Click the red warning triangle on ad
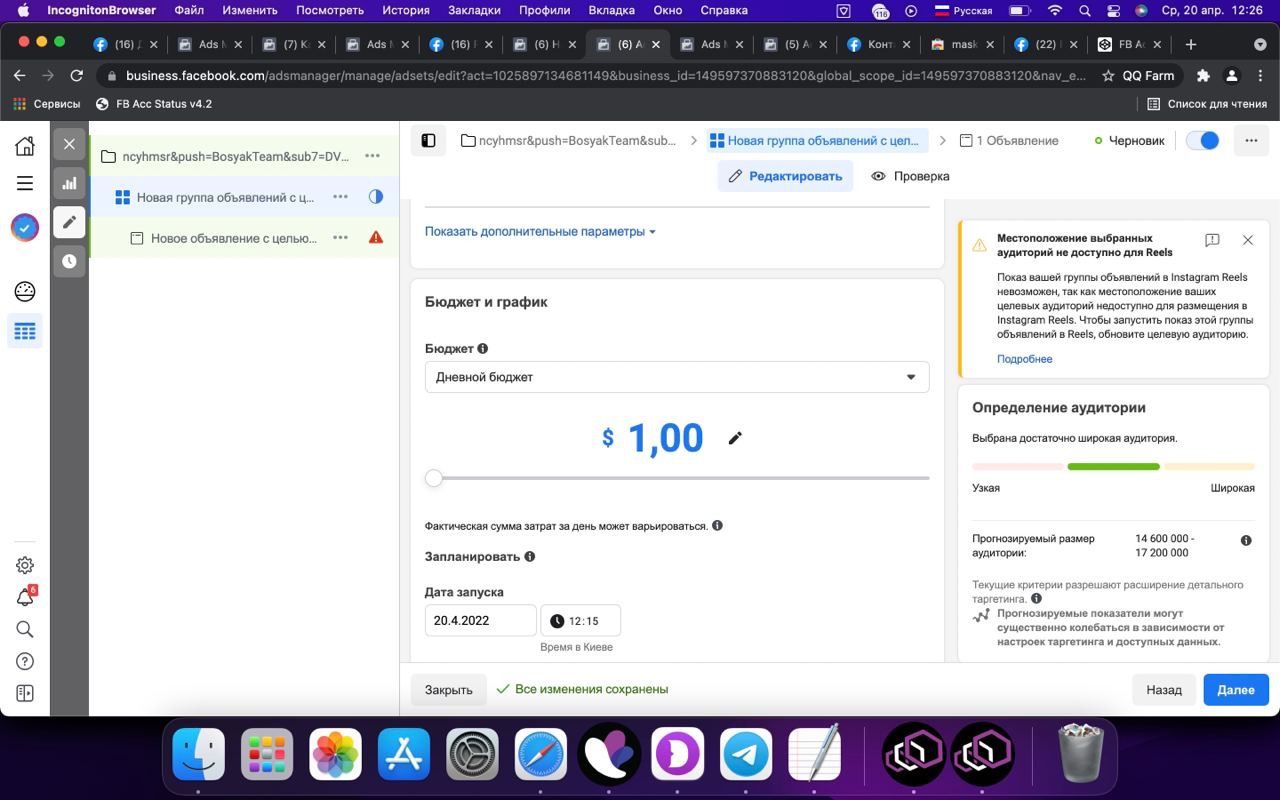This screenshot has width=1280, height=800. tap(376, 238)
